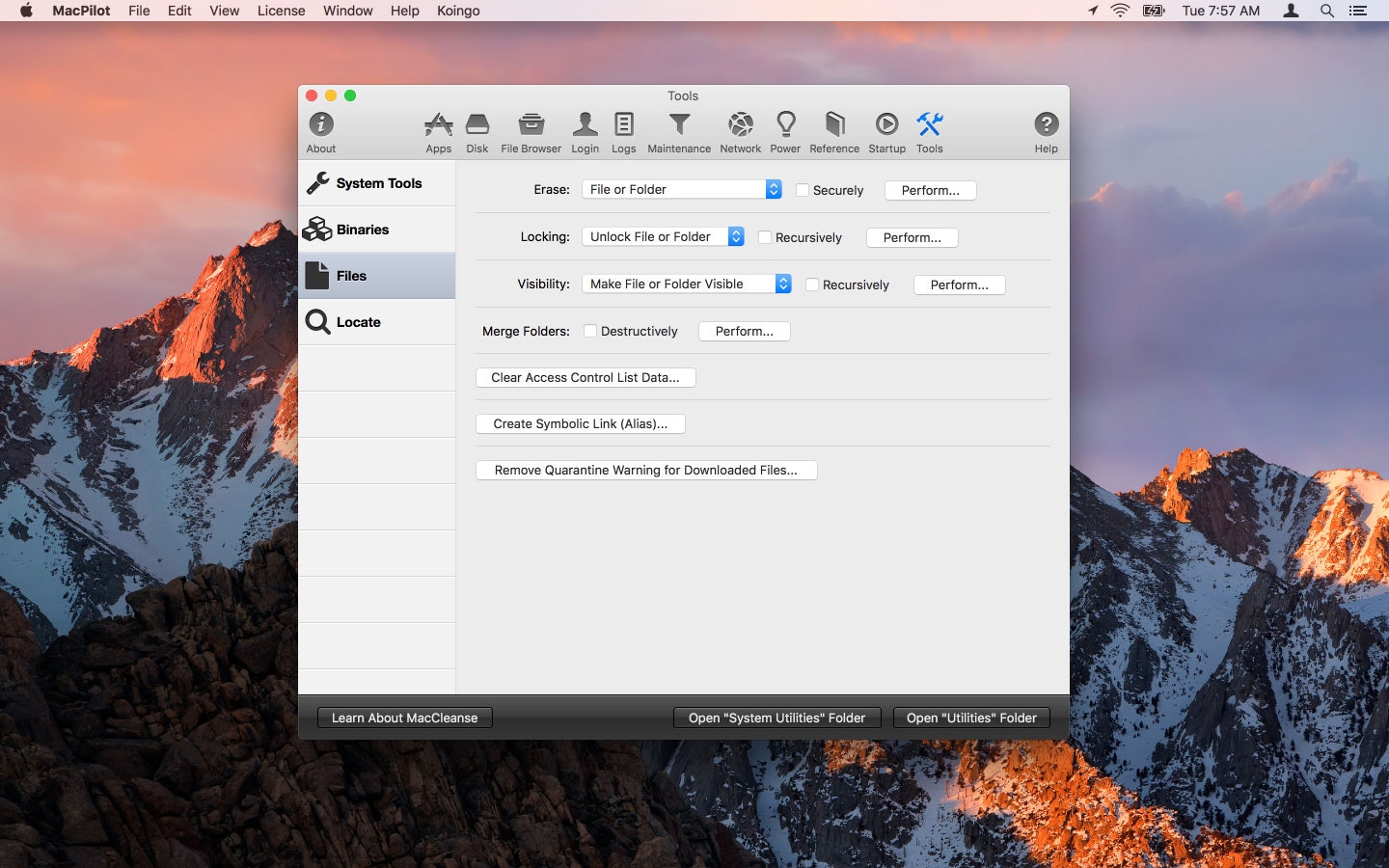Click Clear Access Control List Data
1389x868 pixels.
(x=585, y=377)
